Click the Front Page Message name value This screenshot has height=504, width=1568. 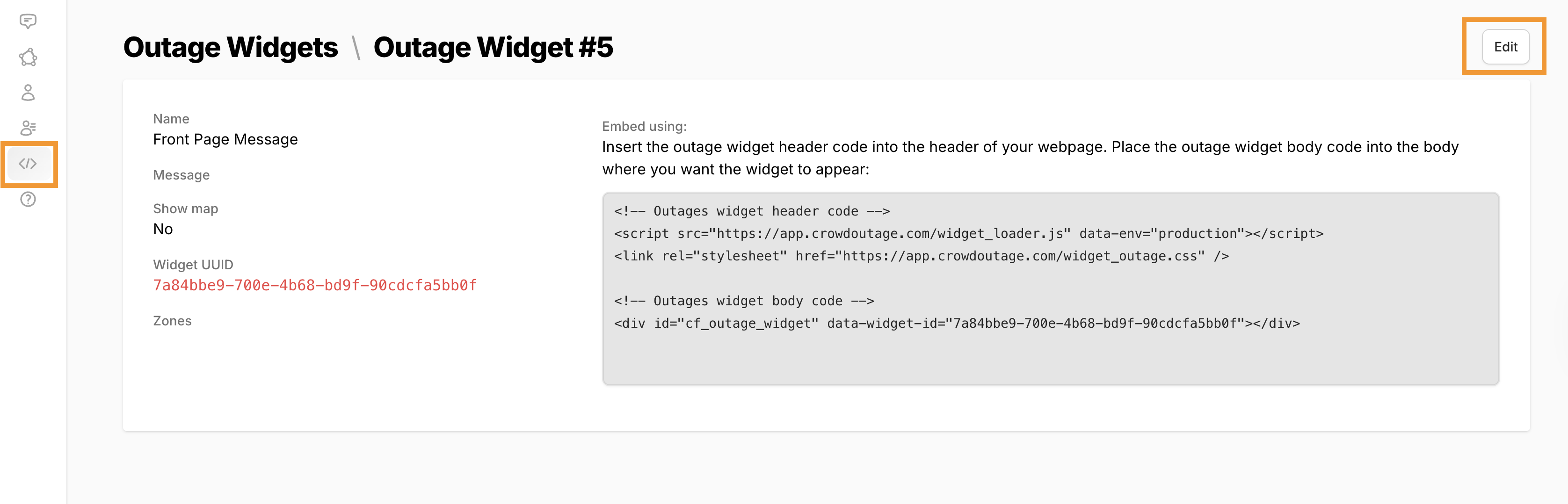click(225, 139)
